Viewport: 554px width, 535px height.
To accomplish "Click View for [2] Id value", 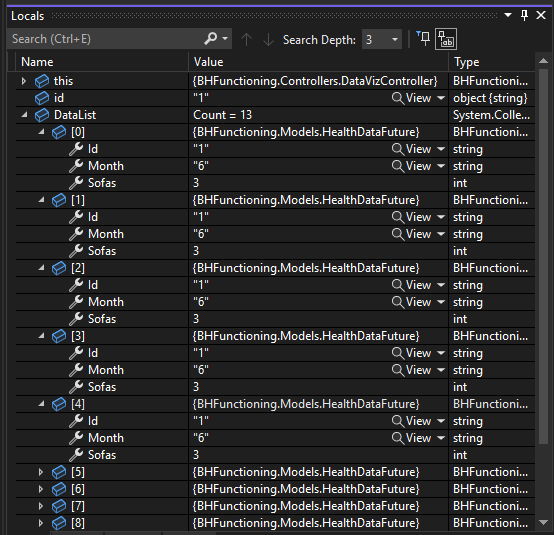I will (x=412, y=285).
